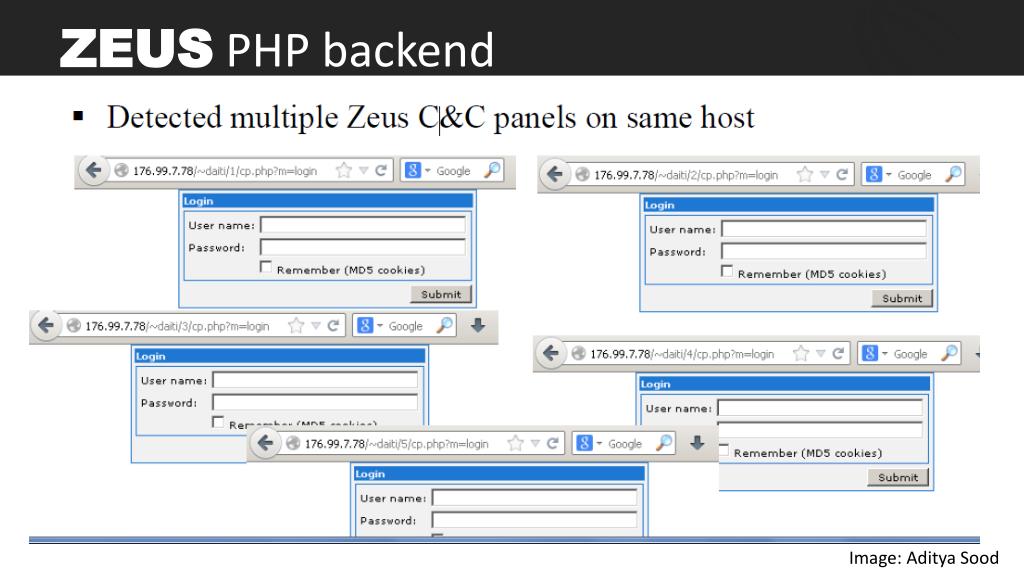
Task: Focus the Password field on daiti/2 login
Action: coord(824,251)
